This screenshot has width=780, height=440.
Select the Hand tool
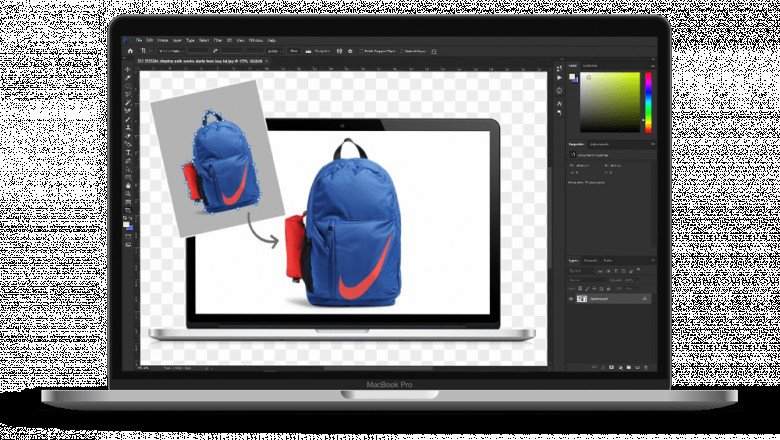pyautogui.click(x=128, y=185)
